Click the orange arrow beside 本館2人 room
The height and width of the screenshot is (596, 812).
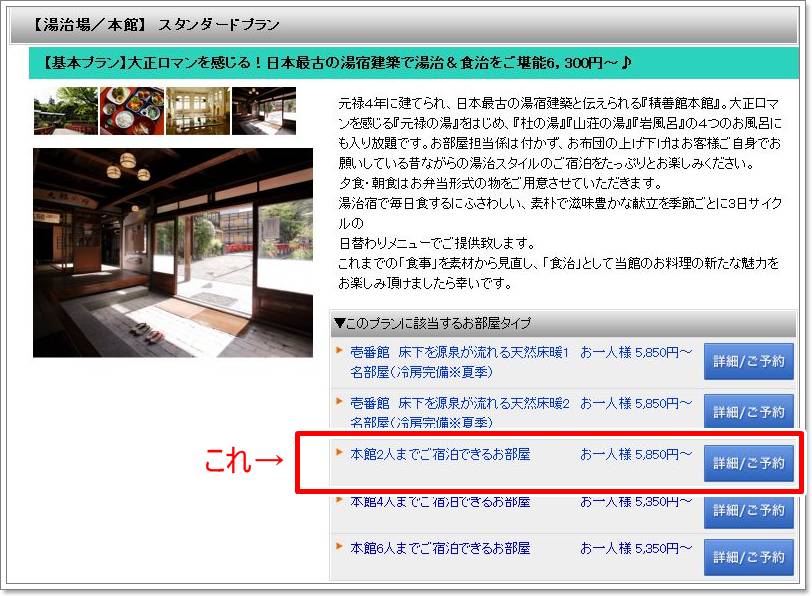339,452
